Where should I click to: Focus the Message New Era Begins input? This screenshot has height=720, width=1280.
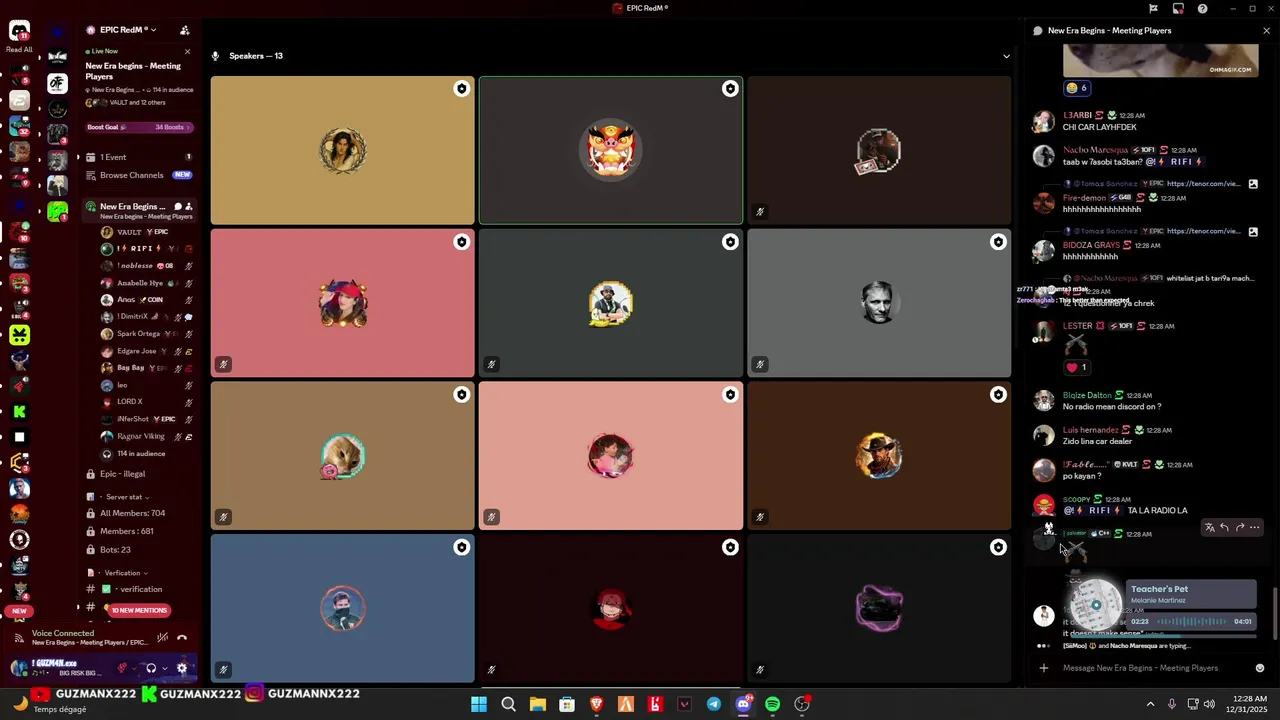pyautogui.click(x=1152, y=668)
